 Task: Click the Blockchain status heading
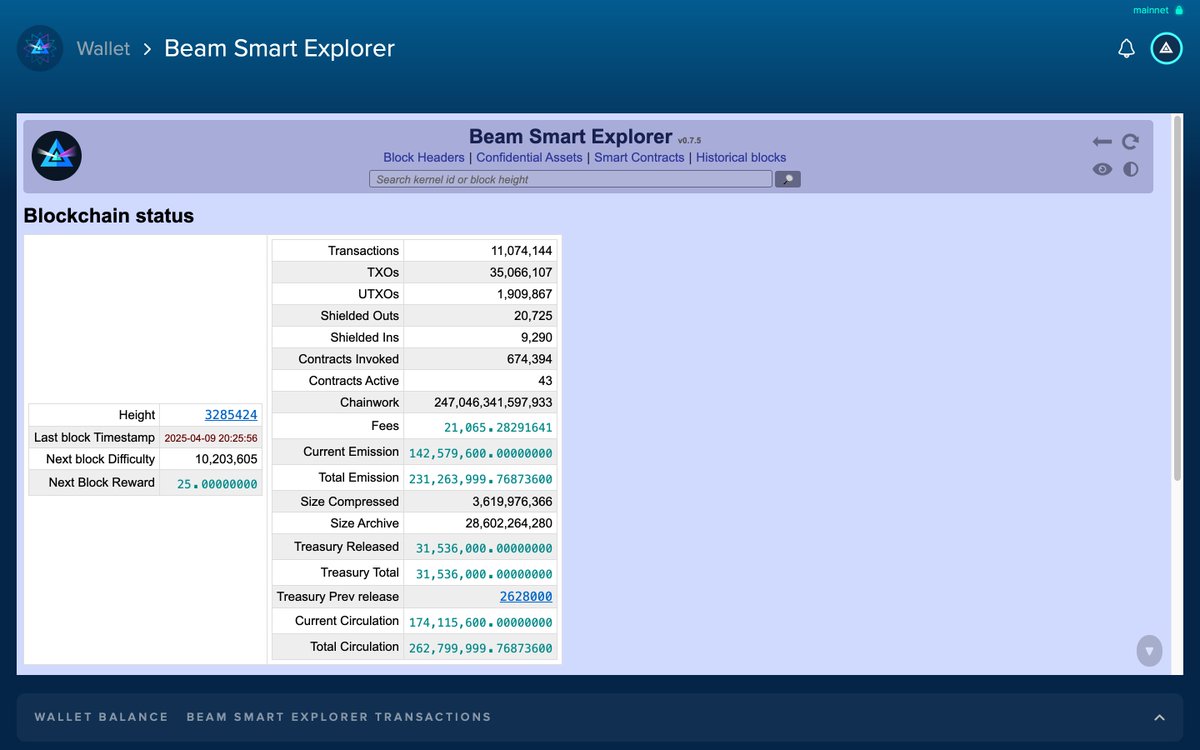coord(109,216)
